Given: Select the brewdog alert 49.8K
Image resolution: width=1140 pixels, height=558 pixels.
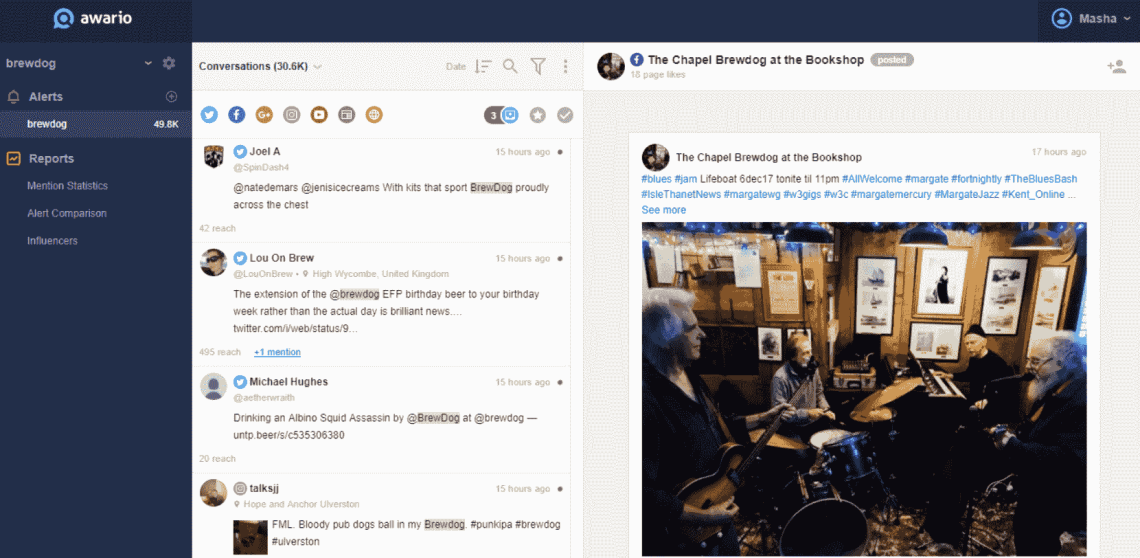Looking at the screenshot, I should coord(96,124).
